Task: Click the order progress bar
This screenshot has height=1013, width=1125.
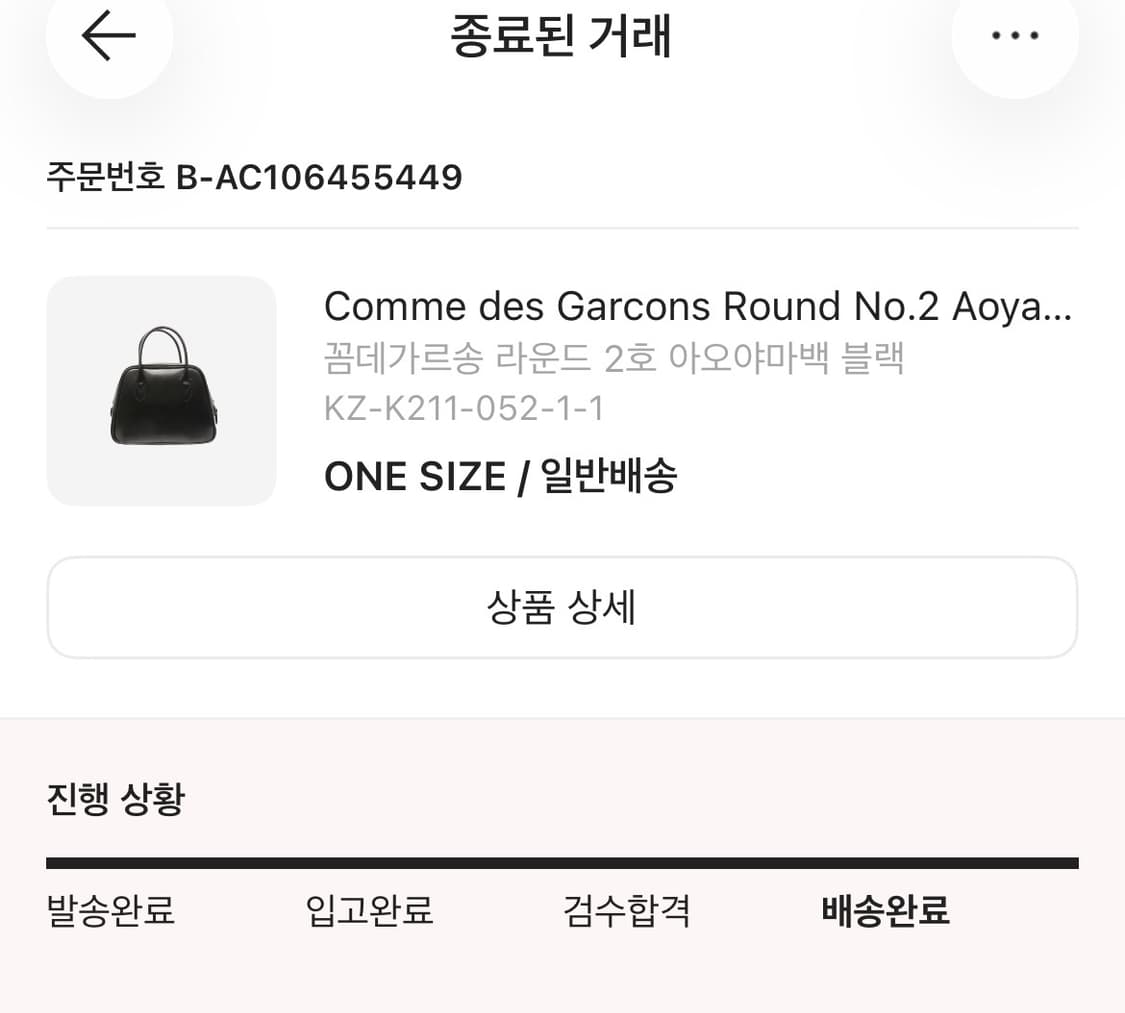Action: pos(562,860)
